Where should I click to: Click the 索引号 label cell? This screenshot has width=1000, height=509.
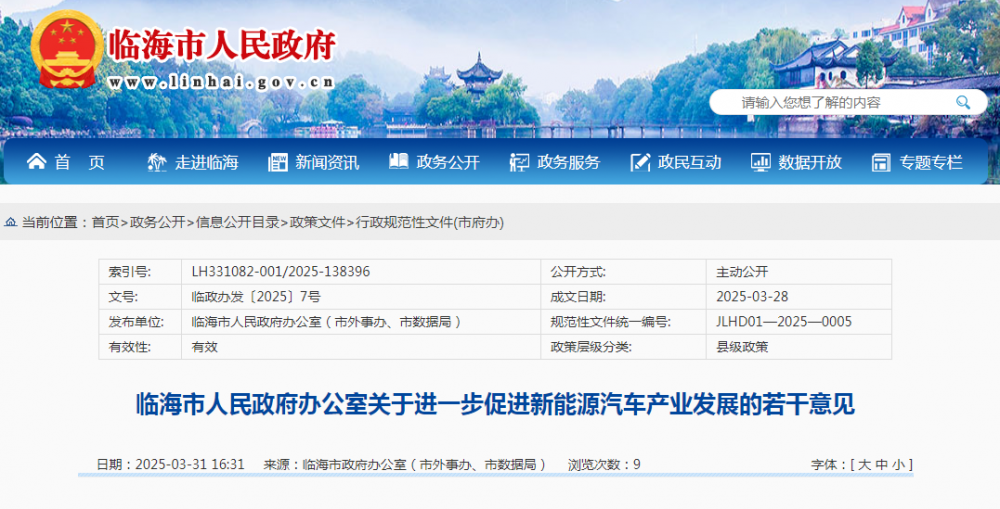[140, 272]
